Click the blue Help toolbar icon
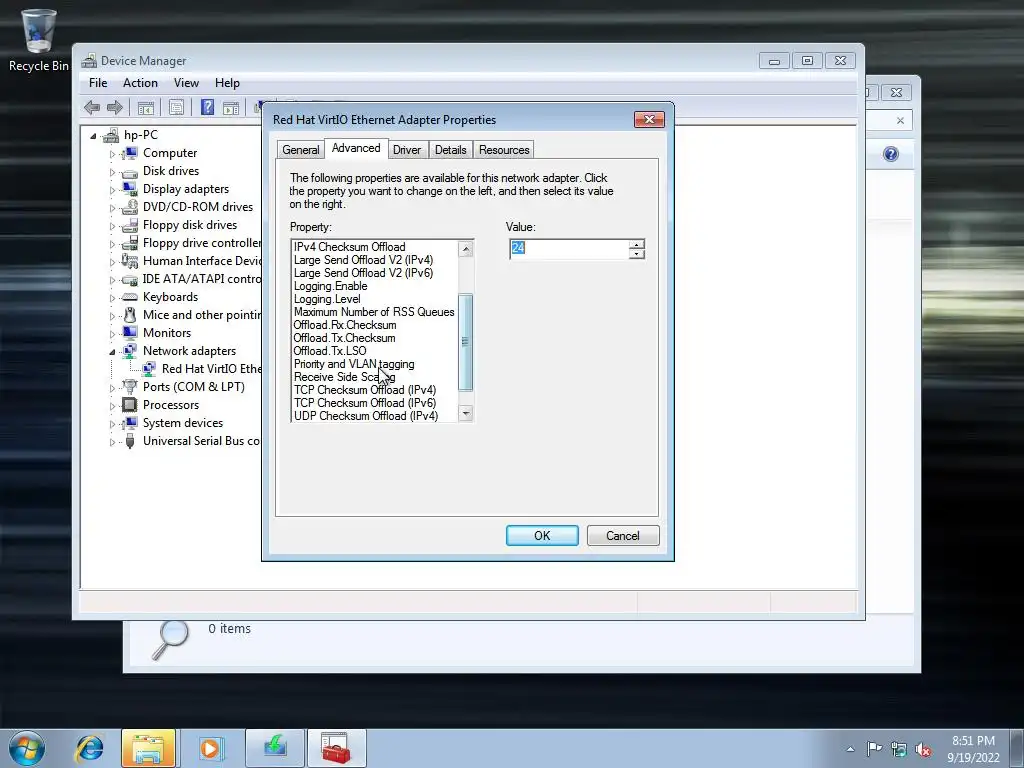1024x768 pixels. pyautogui.click(x=207, y=108)
